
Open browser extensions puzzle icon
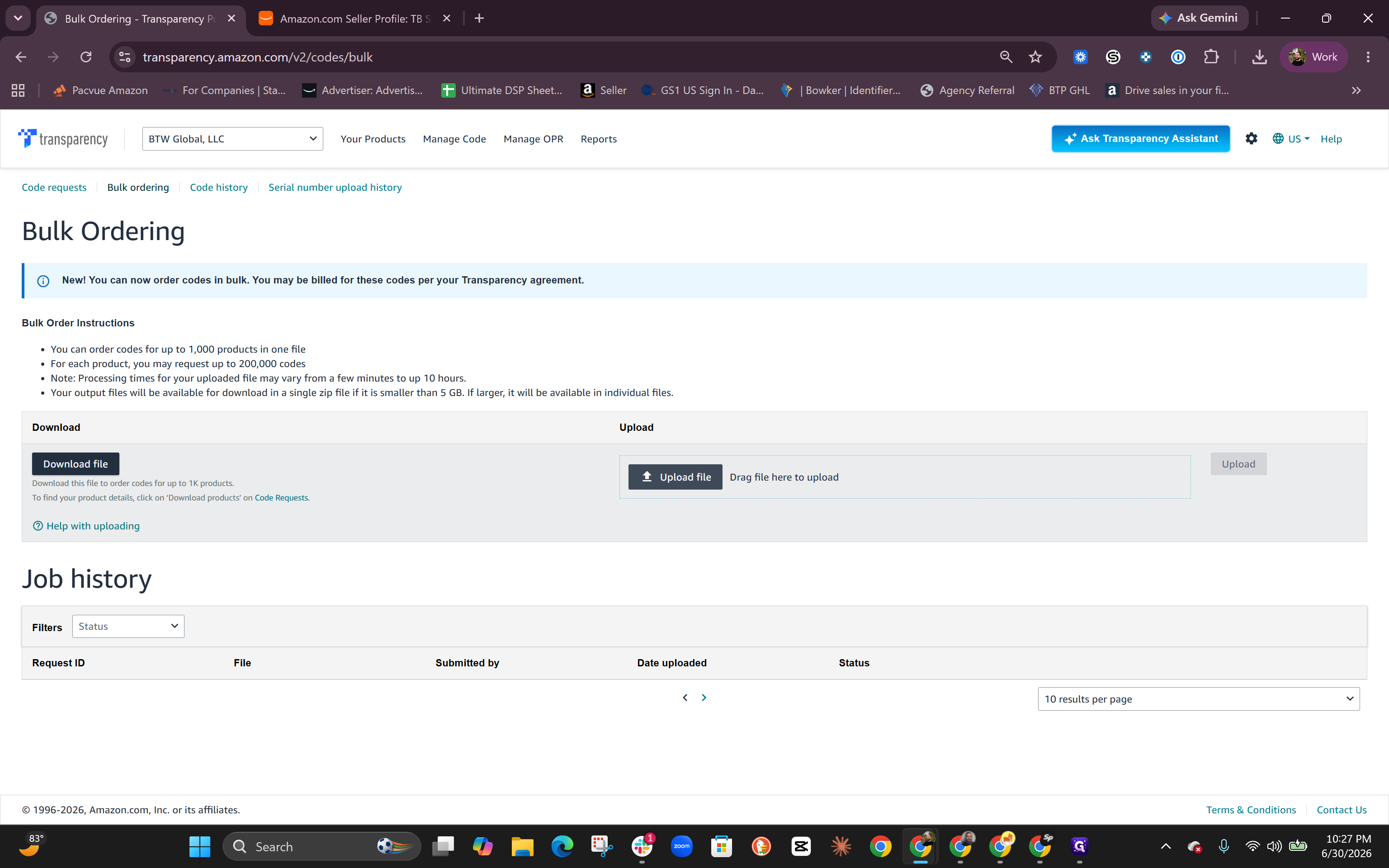point(1211,57)
